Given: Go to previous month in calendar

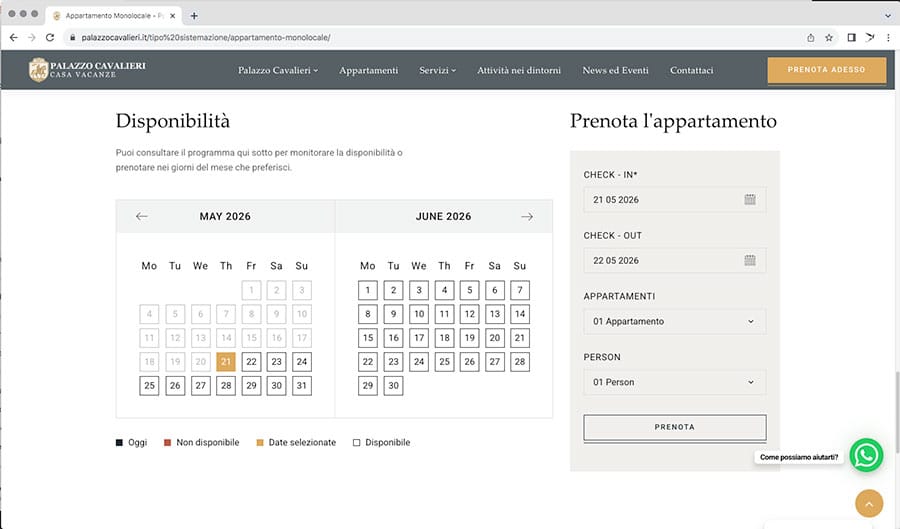Looking at the screenshot, I should tap(142, 216).
